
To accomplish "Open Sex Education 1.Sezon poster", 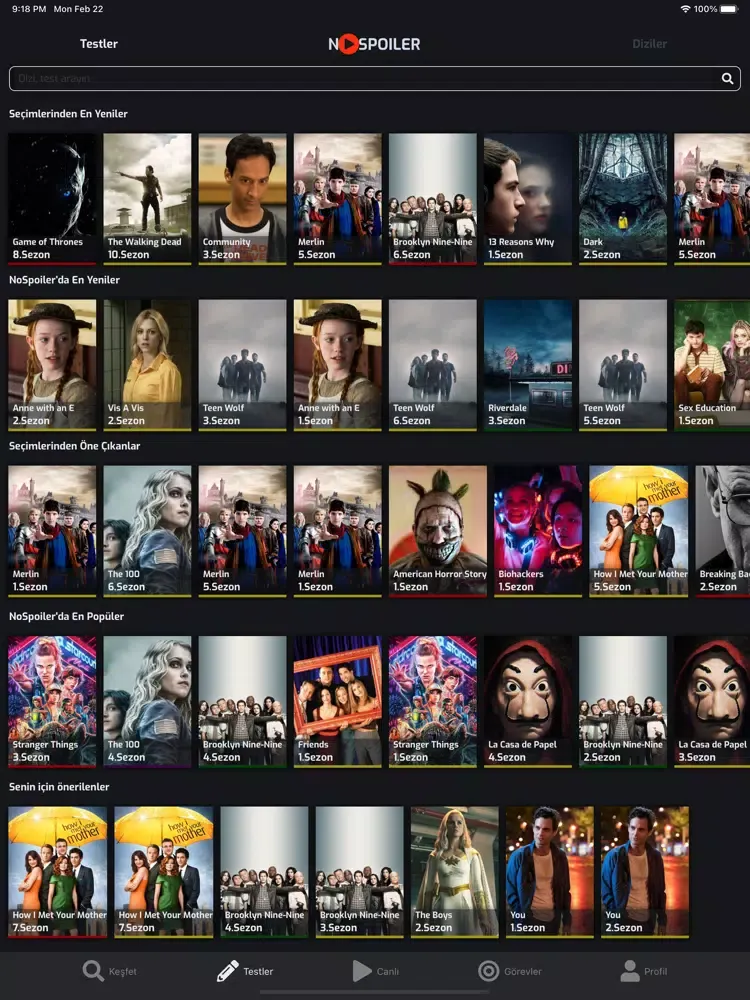I will pos(712,365).
